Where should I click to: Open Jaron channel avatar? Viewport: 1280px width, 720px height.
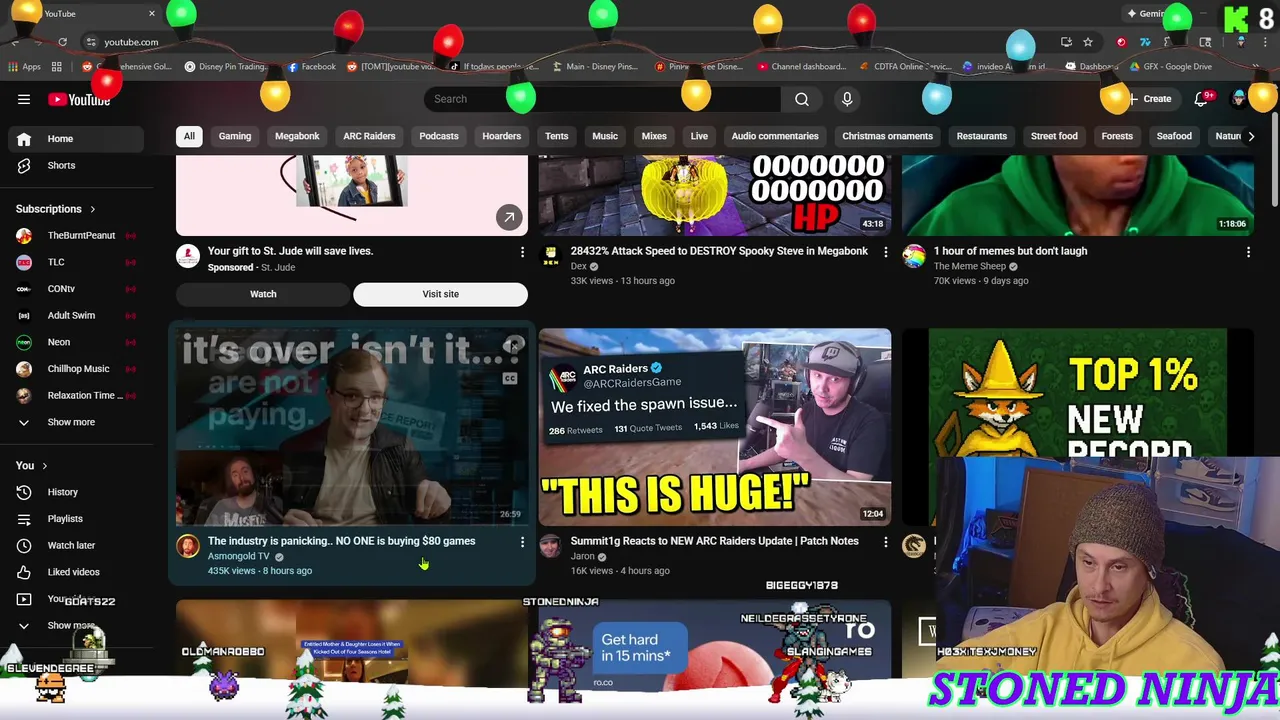pyautogui.click(x=551, y=546)
